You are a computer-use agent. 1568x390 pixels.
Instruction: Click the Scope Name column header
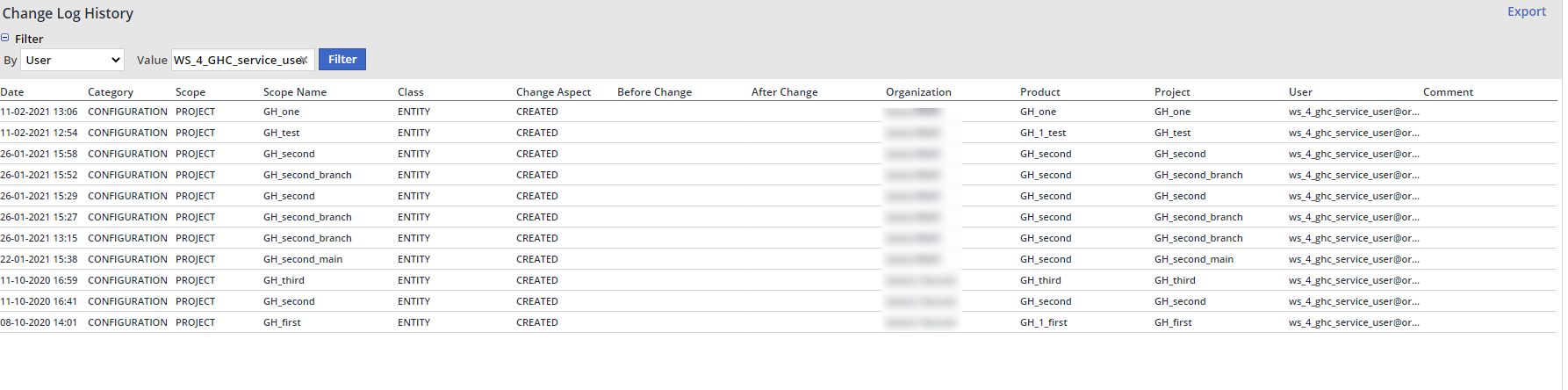click(294, 92)
